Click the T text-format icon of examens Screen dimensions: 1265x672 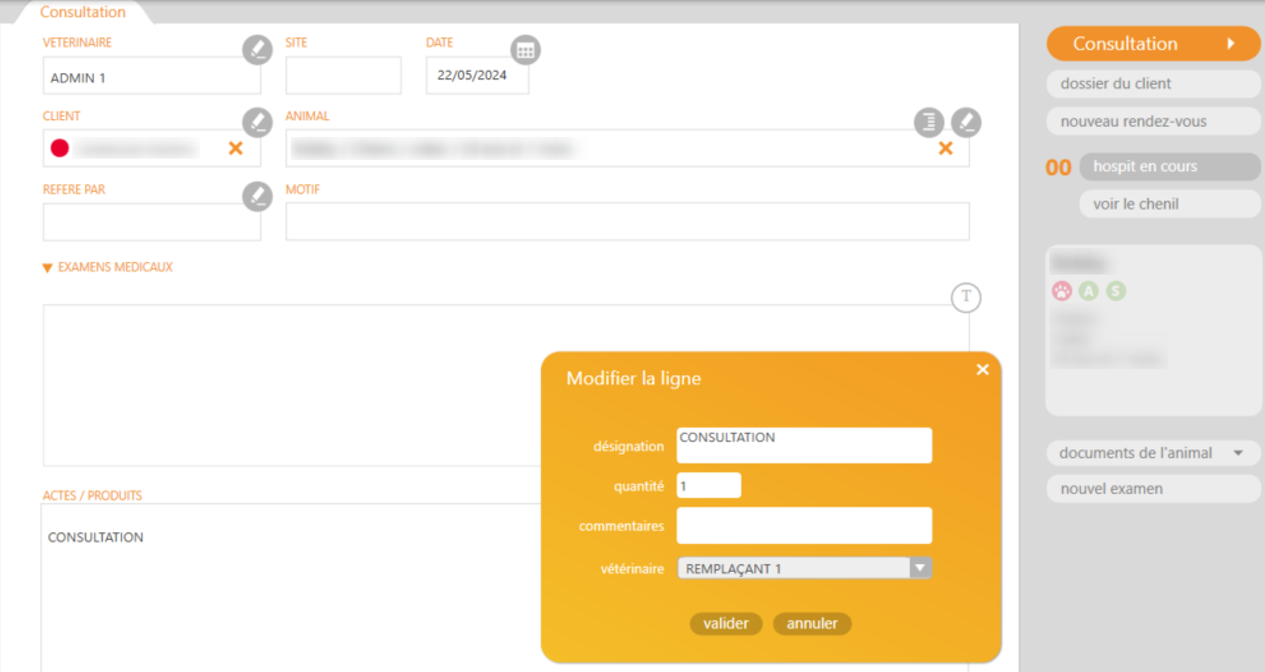click(x=966, y=297)
